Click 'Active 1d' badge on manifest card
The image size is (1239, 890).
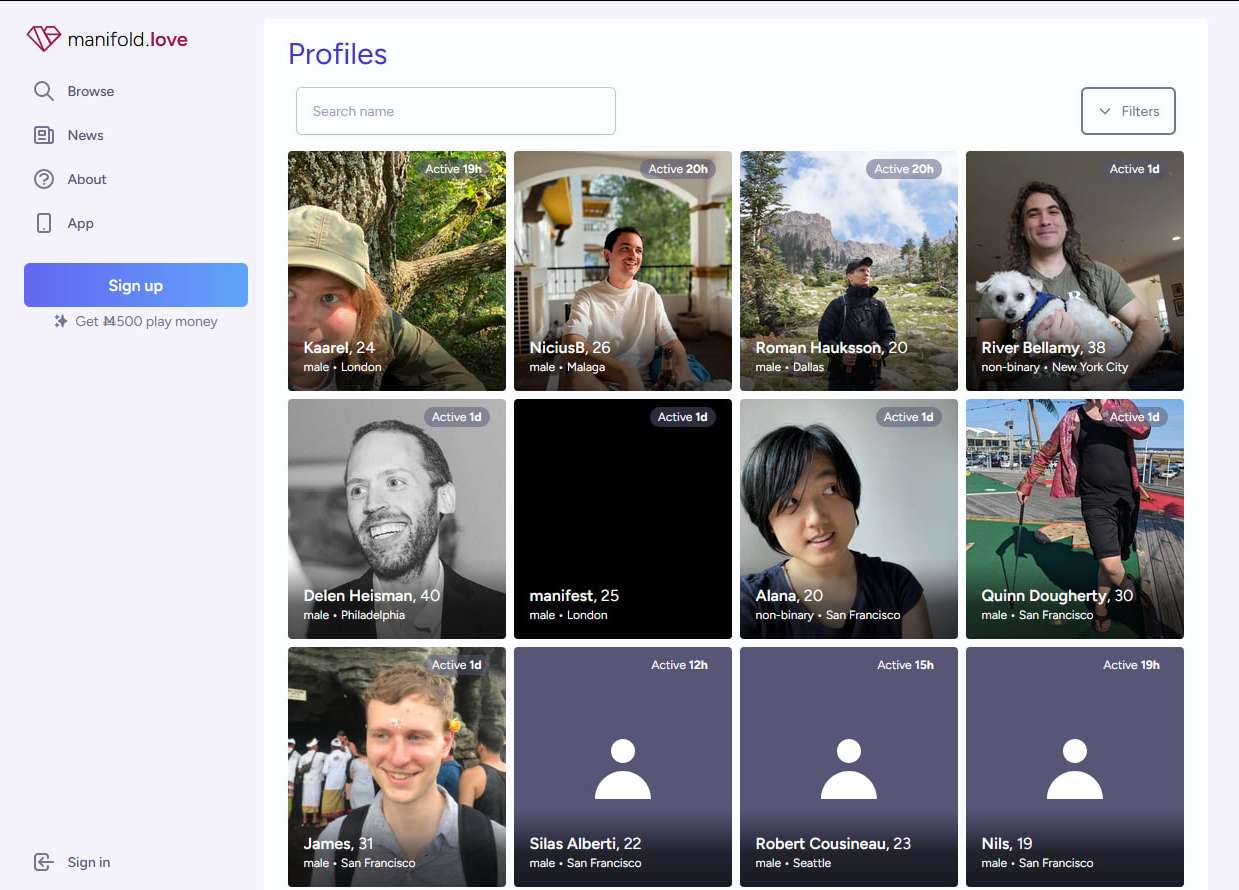tap(683, 417)
